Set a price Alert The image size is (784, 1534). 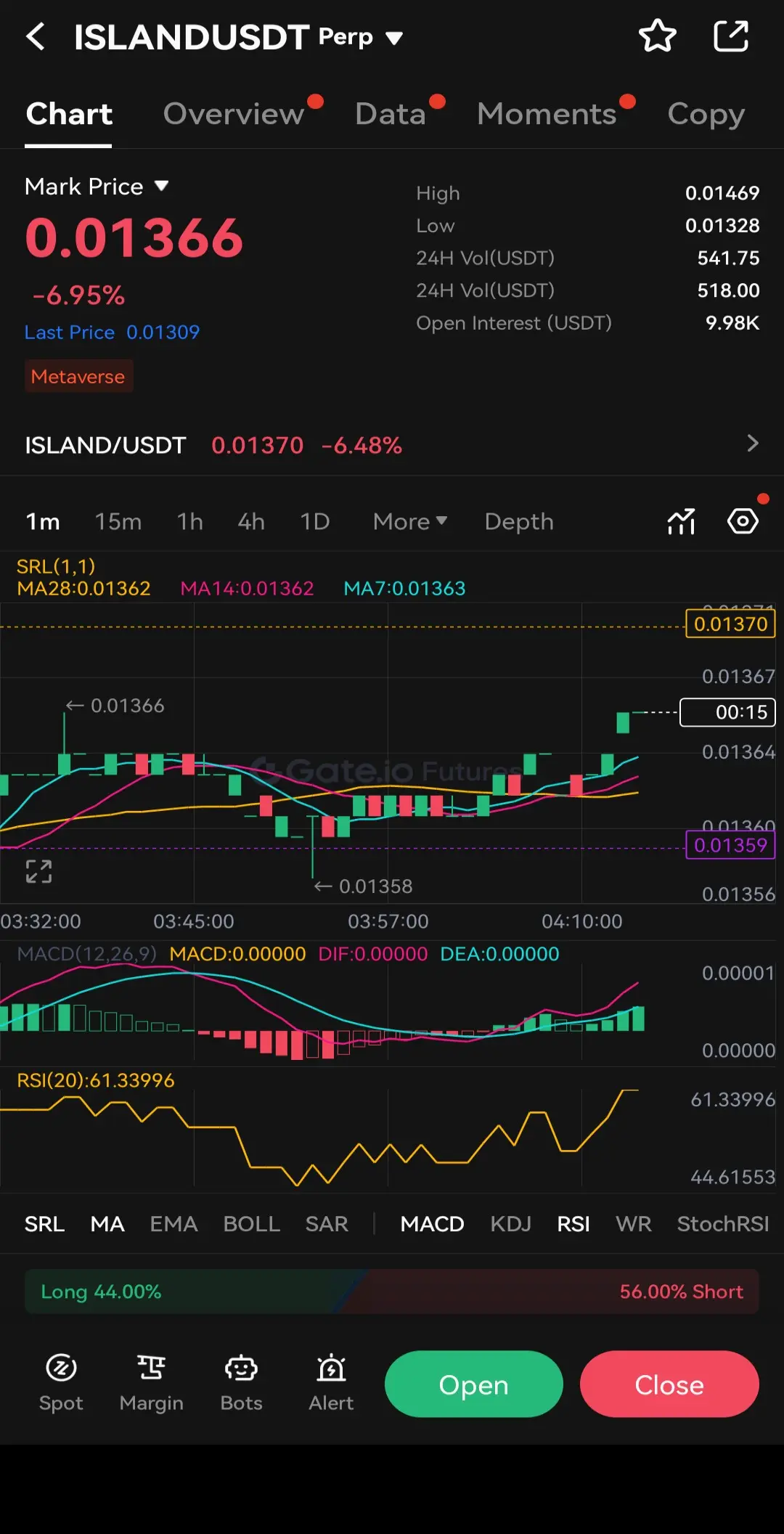click(331, 1383)
